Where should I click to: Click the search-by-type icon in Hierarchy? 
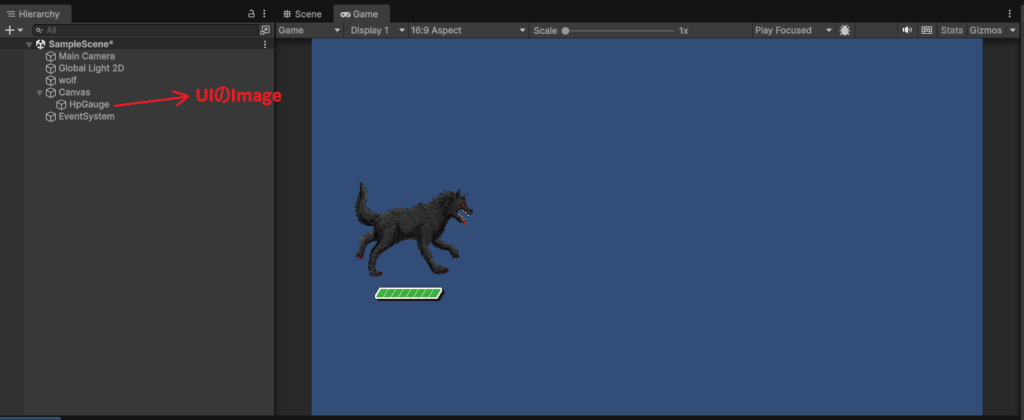tap(264, 30)
